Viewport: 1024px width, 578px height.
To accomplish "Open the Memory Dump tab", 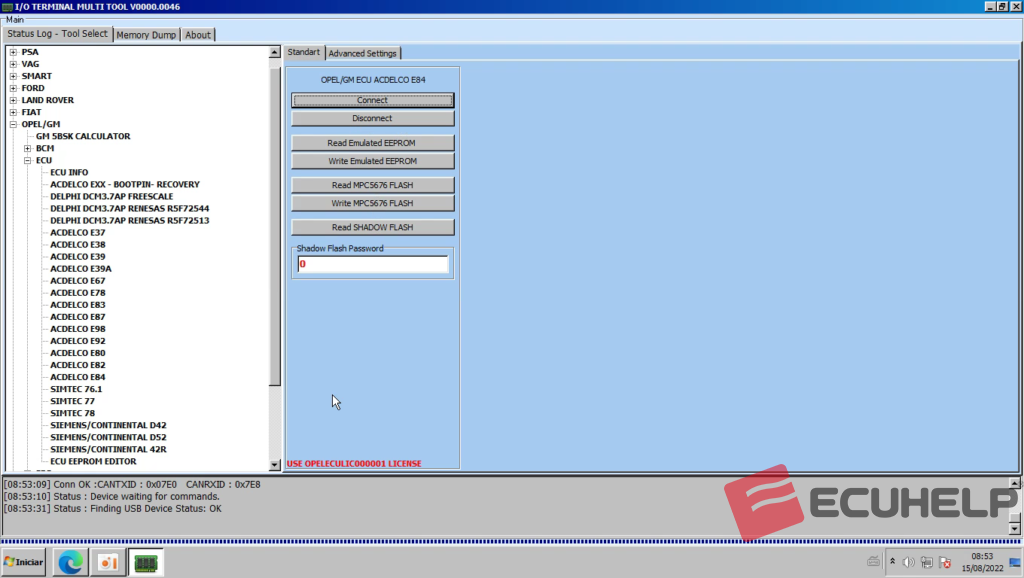I will coord(146,35).
